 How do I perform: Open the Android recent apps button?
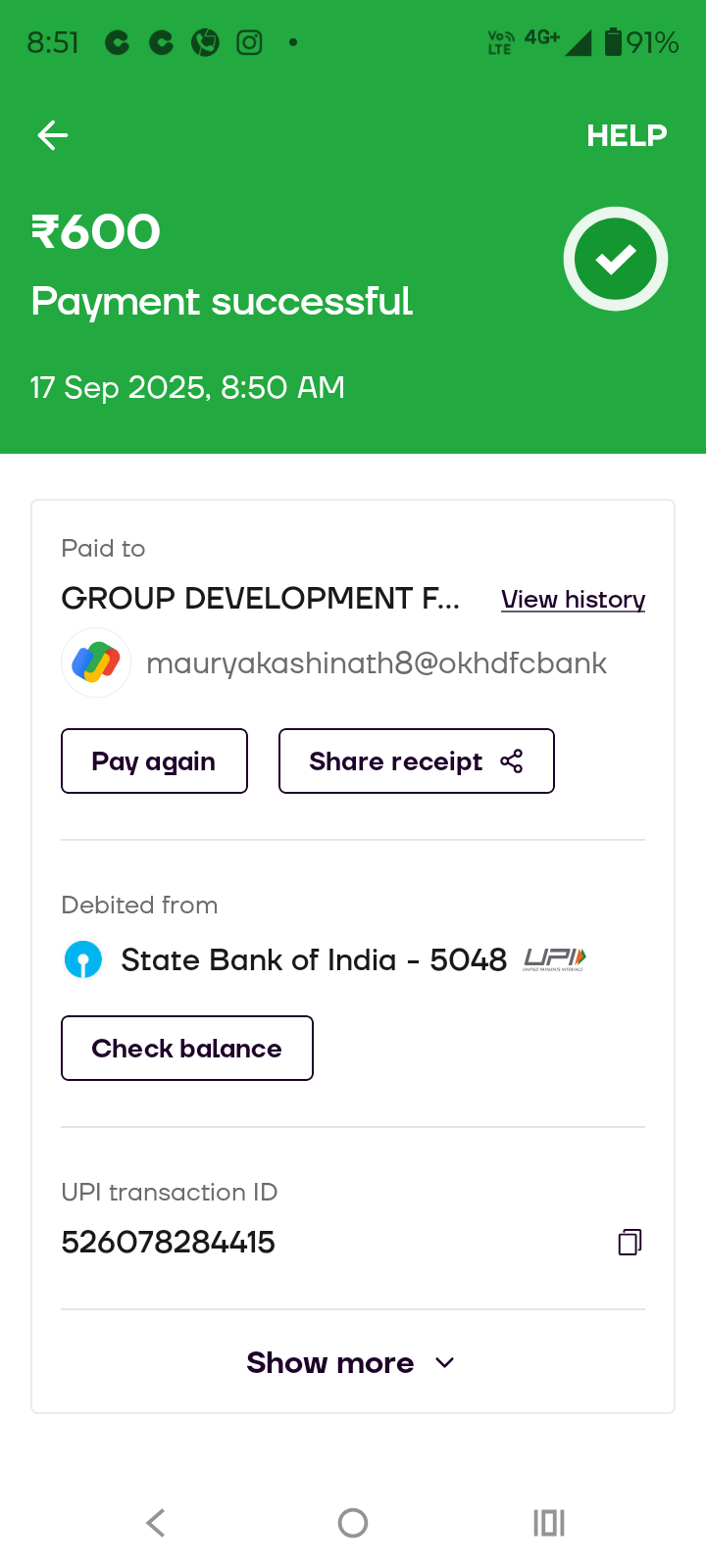(549, 1523)
